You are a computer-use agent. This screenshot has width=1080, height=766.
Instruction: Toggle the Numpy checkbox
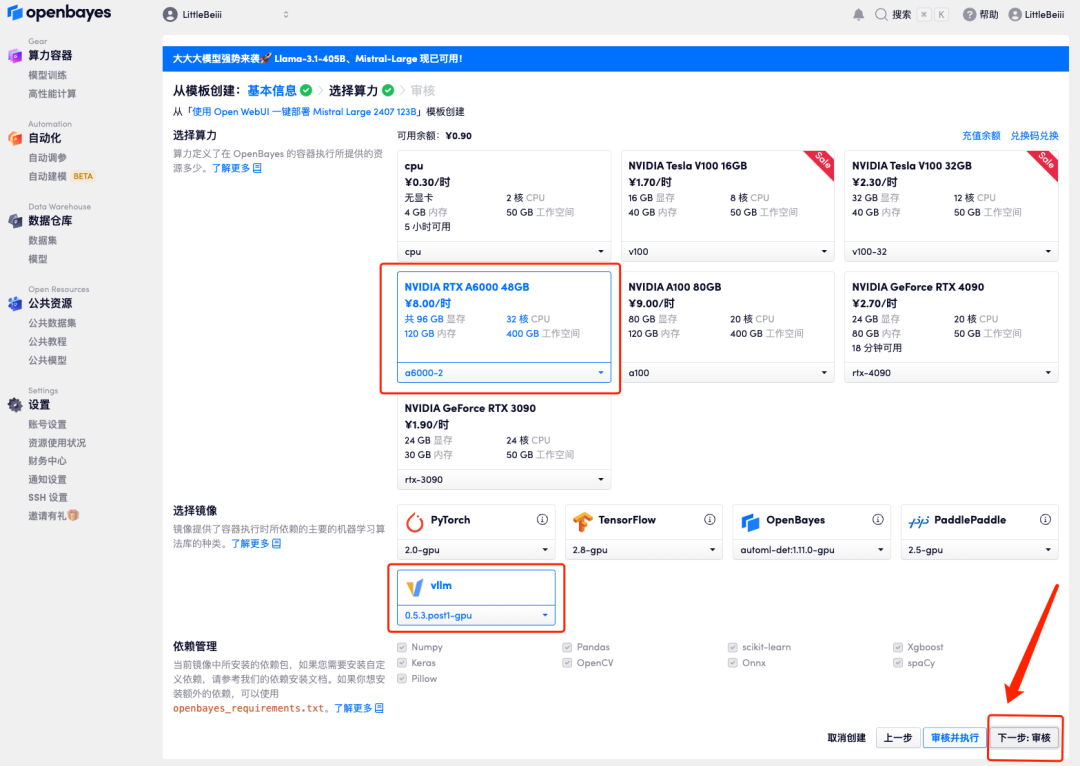(402, 648)
